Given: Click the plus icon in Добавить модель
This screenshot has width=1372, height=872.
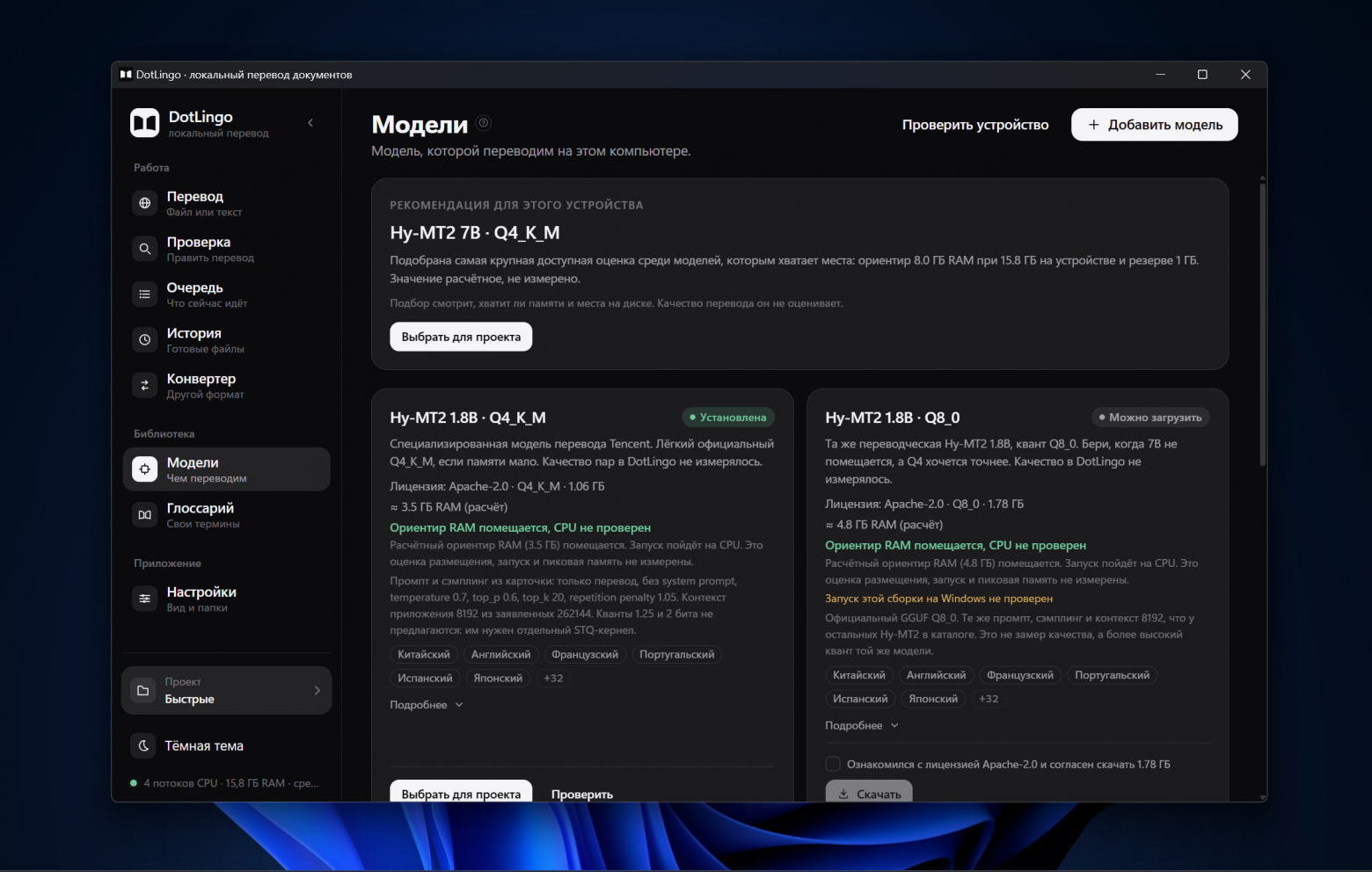Looking at the screenshot, I should (1094, 125).
